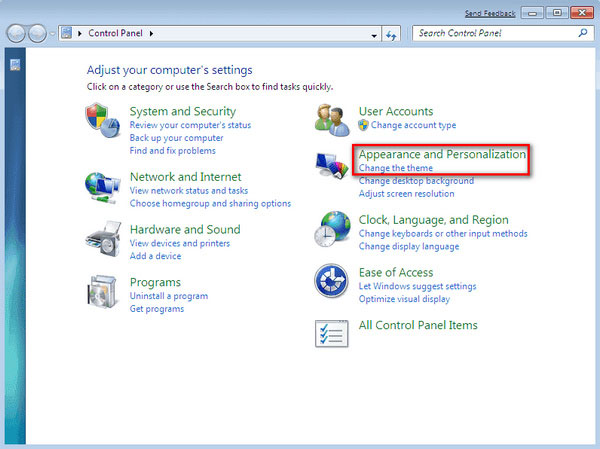Click Change display language link

pos(409,247)
